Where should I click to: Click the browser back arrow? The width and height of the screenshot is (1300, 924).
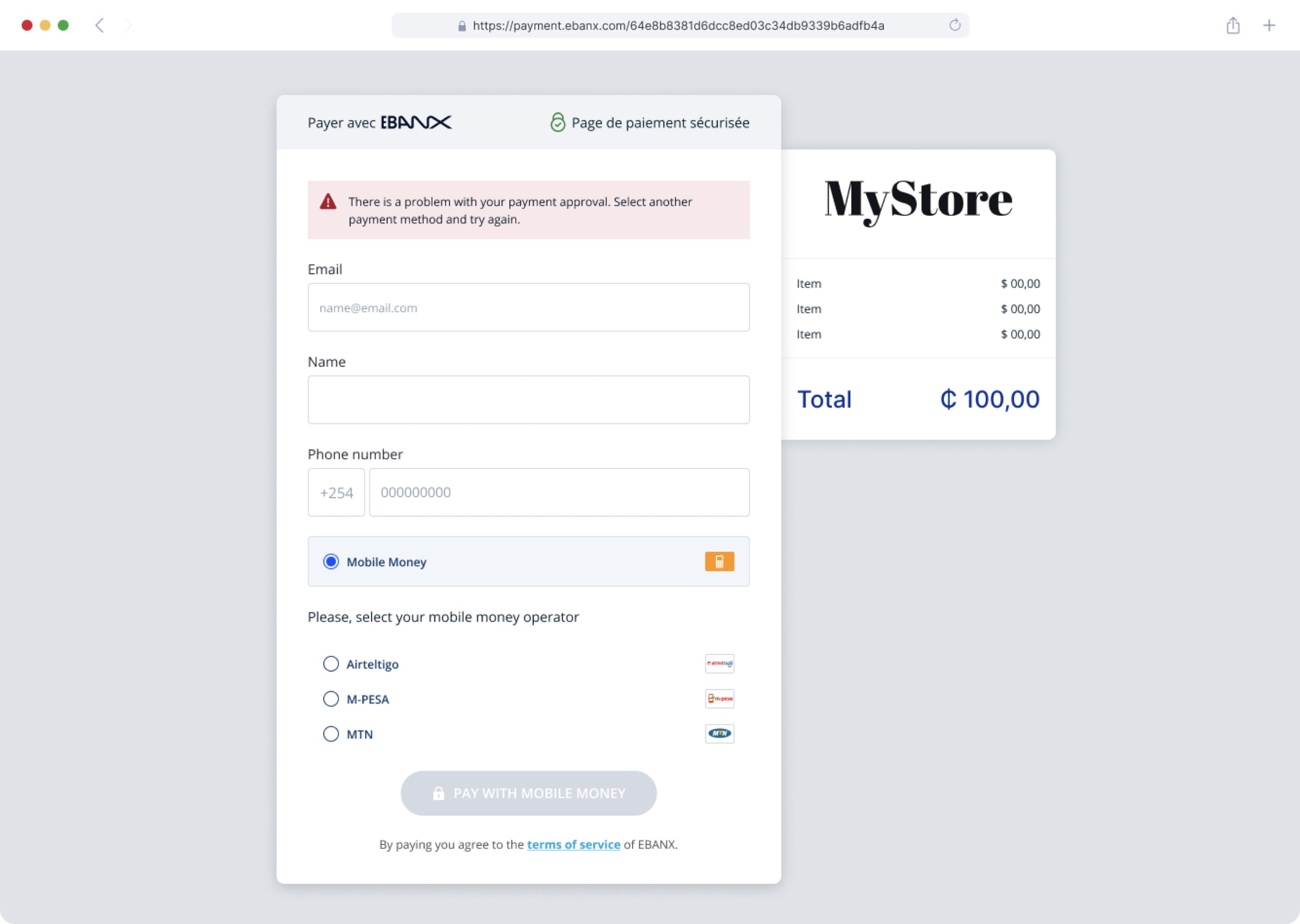coord(100,25)
